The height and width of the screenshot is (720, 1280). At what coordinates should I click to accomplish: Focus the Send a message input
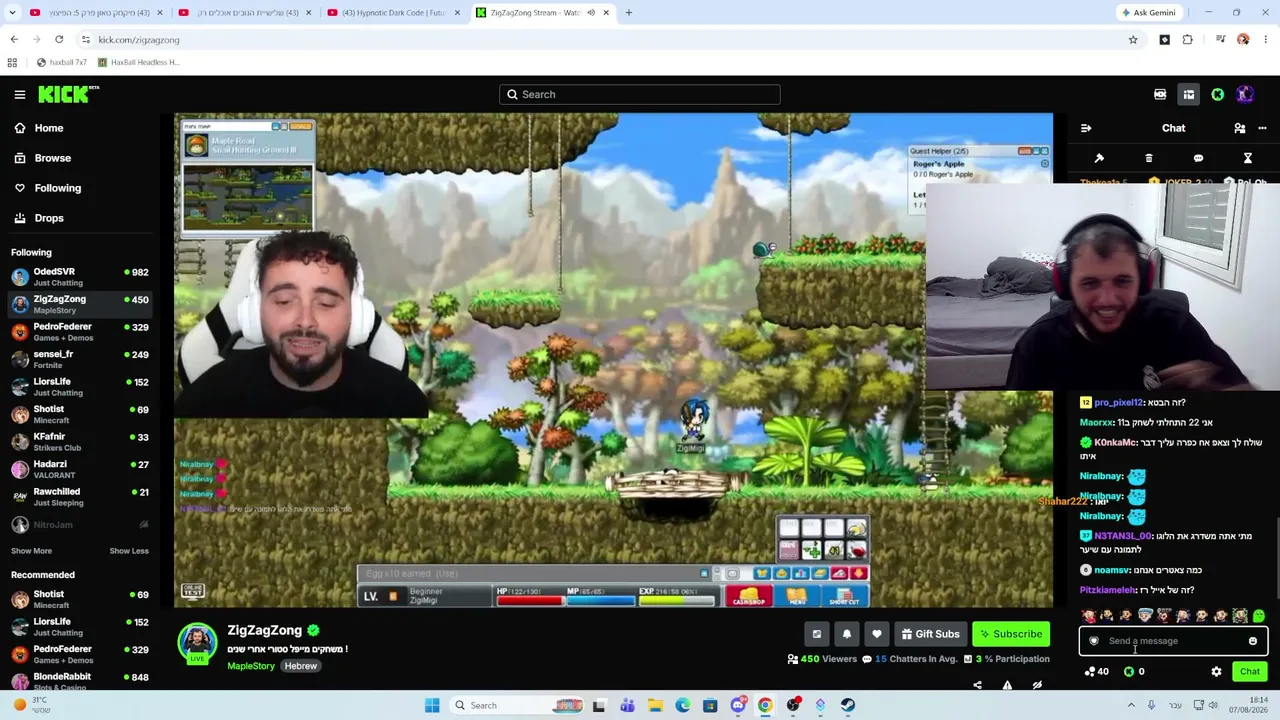(x=1173, y=641)
